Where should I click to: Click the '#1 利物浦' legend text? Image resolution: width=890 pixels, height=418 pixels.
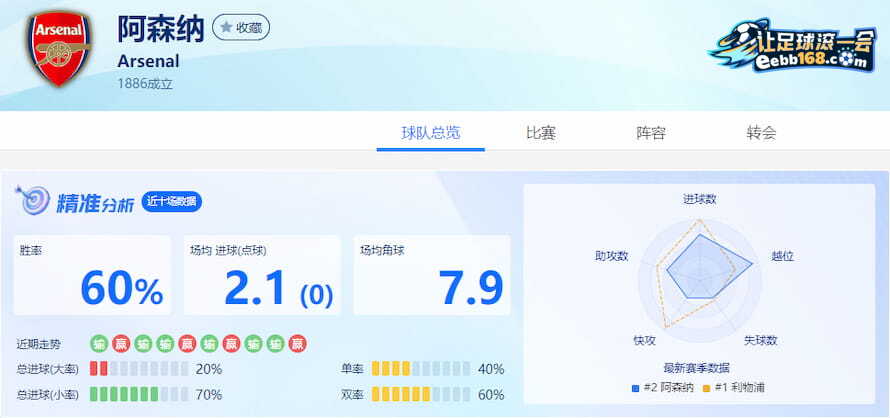[740, 389]
